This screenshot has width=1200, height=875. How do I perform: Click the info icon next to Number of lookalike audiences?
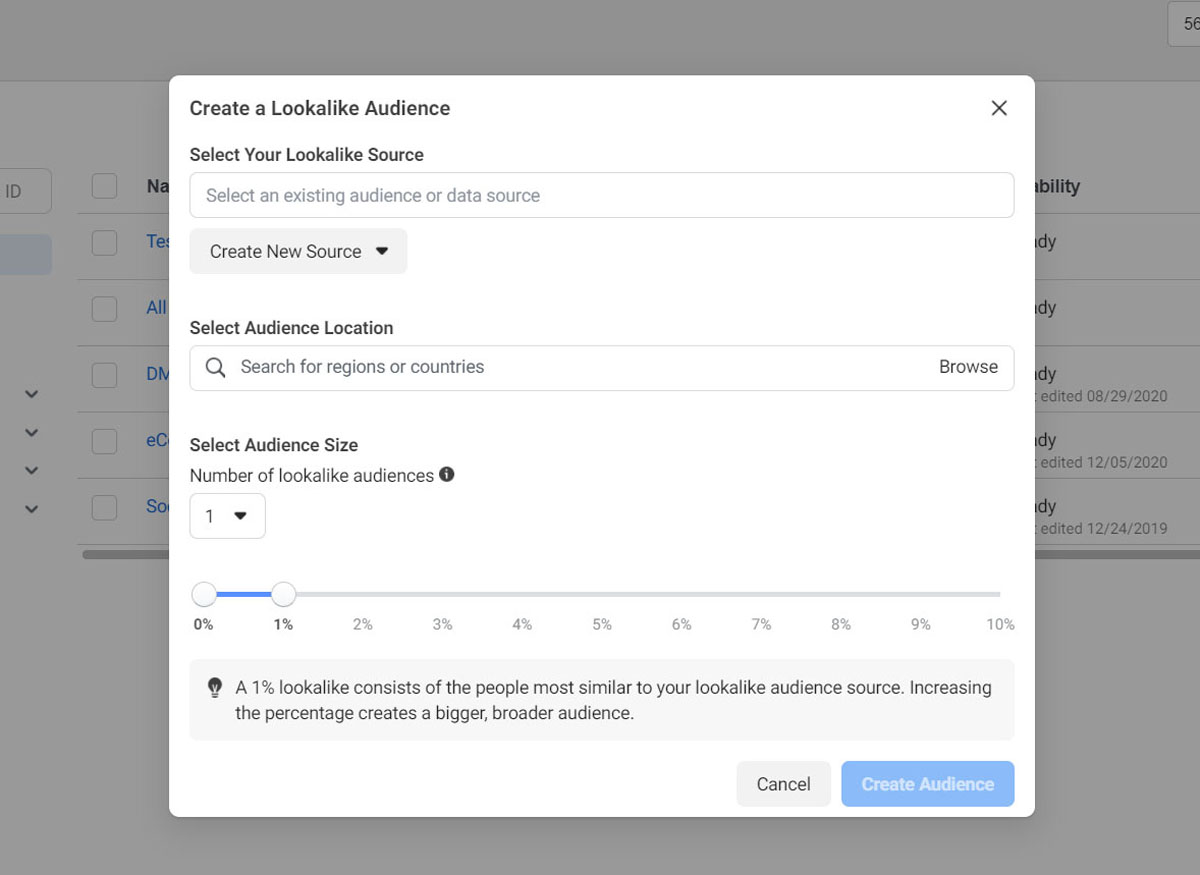[447, 475]
